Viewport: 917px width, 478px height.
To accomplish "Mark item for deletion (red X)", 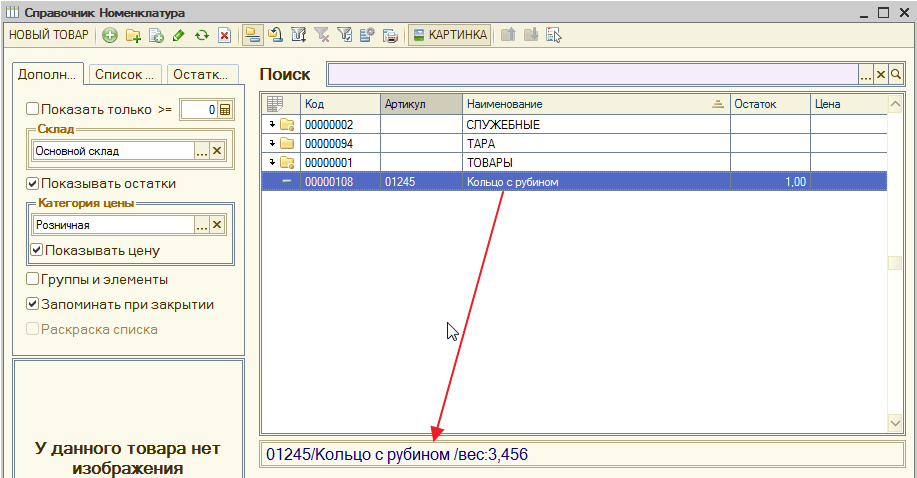I will [225, 36].
